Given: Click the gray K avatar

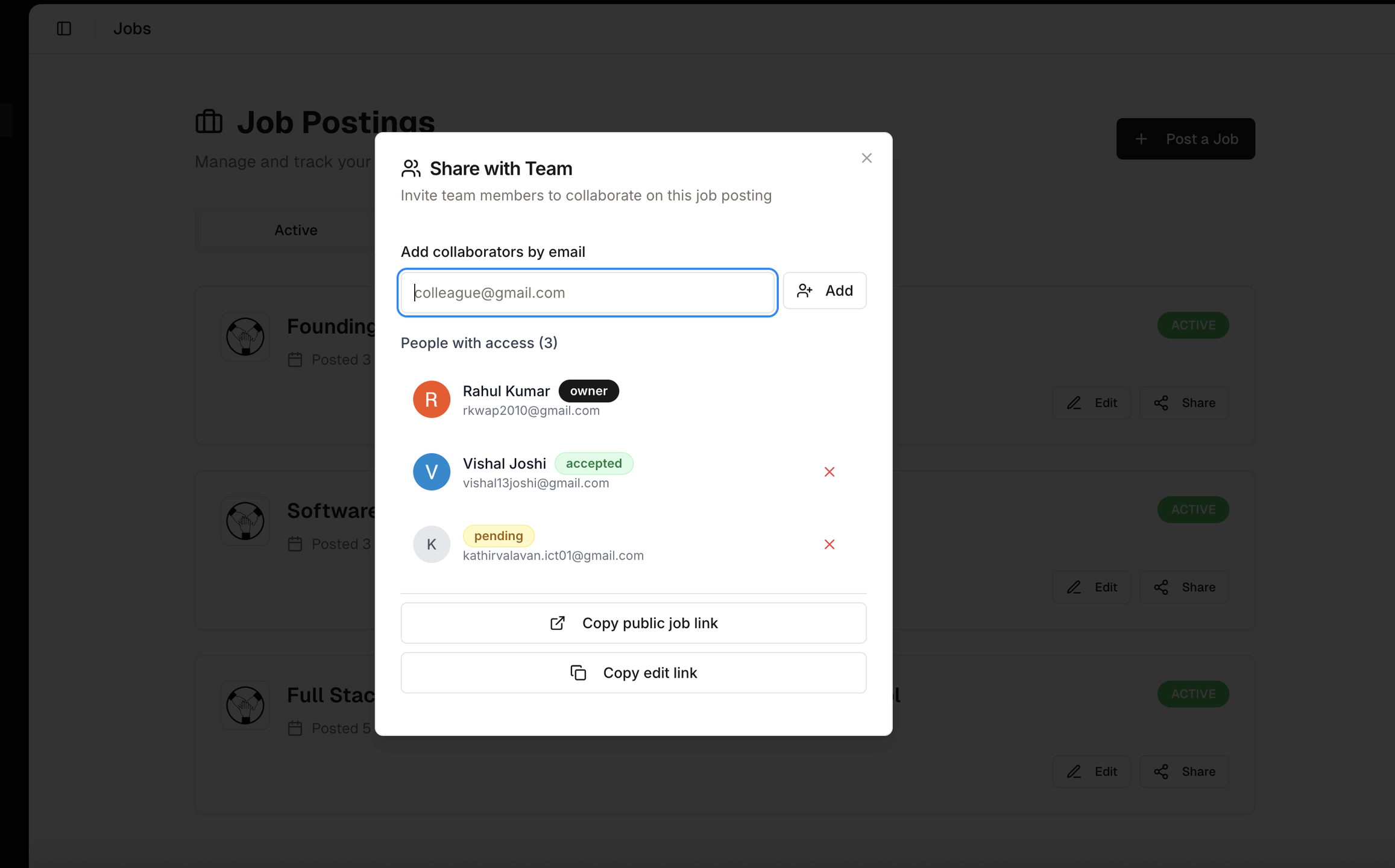Looking at the screenshot, I should click(x=431, y=544).
